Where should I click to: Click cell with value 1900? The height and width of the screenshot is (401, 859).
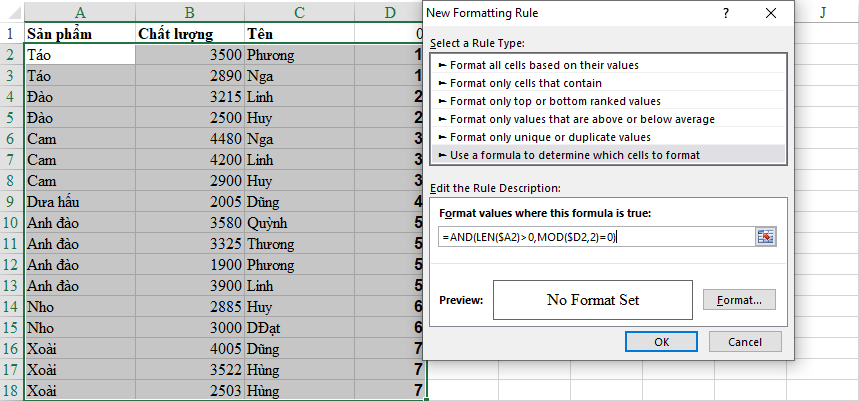click(190, 265)
